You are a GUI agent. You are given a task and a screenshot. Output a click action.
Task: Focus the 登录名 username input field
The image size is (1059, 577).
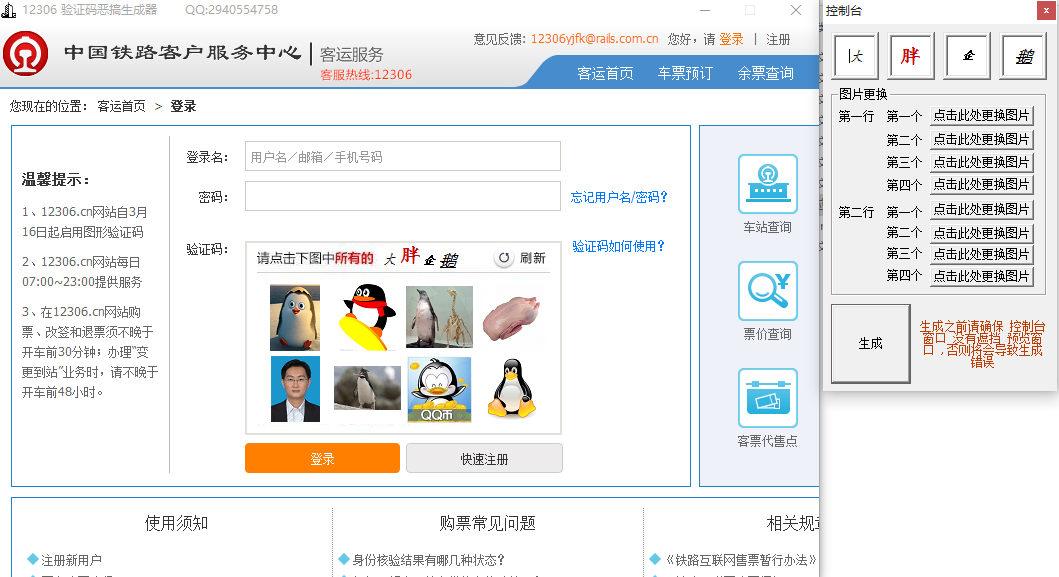click(x=403, y=156)
